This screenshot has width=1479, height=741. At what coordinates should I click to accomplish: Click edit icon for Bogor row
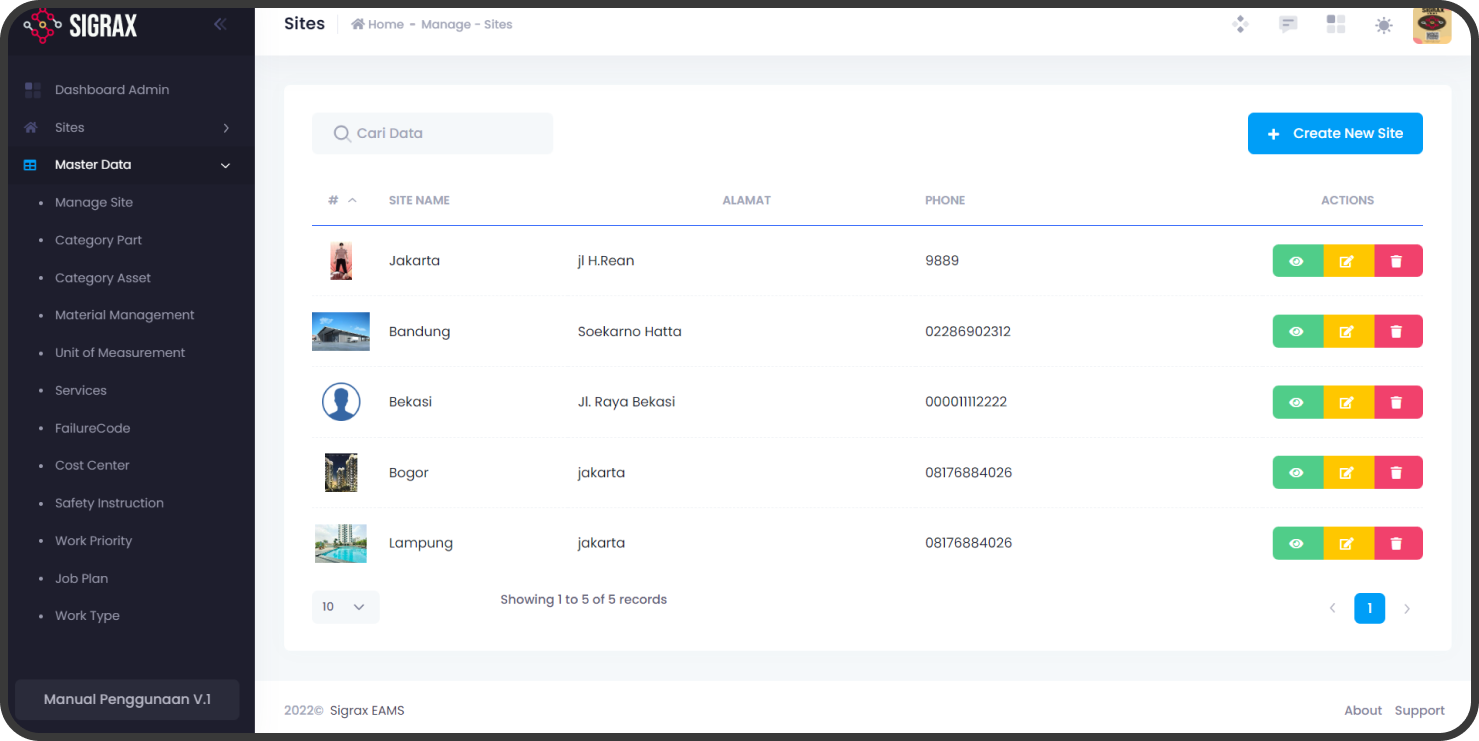click(1347, 473)
